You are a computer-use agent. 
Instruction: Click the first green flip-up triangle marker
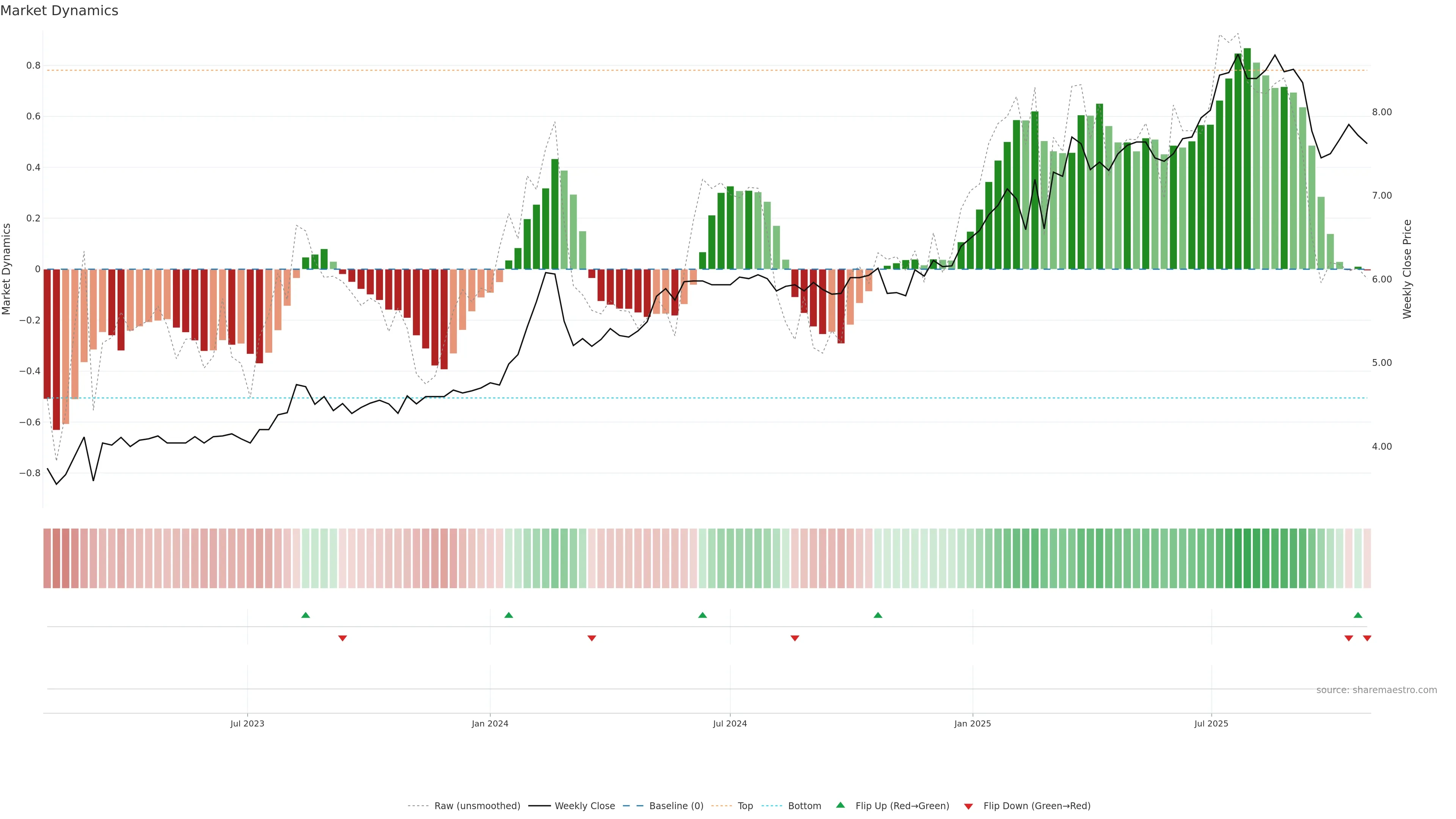click(306, 615)
